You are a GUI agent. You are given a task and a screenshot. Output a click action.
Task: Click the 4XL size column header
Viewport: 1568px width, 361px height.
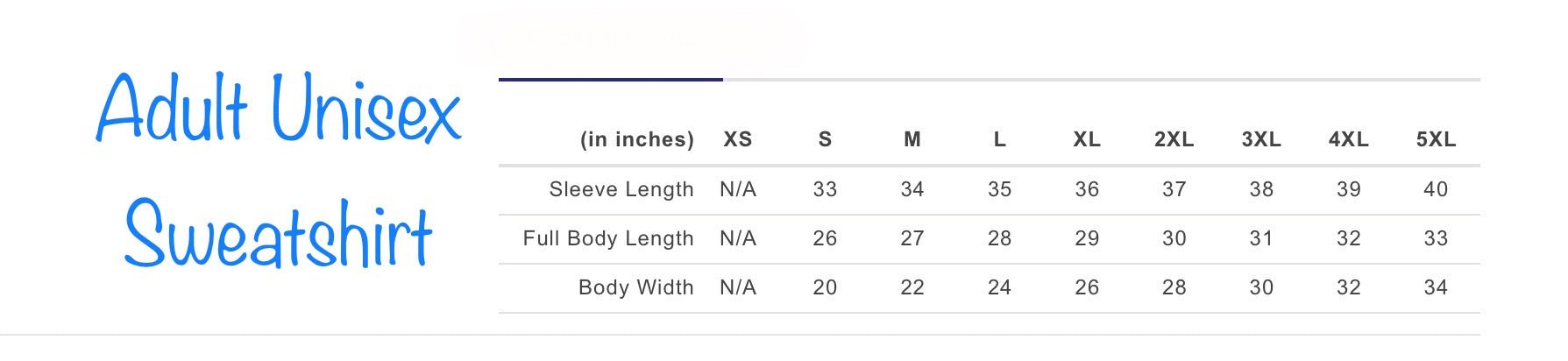(x=1348, y=139)
